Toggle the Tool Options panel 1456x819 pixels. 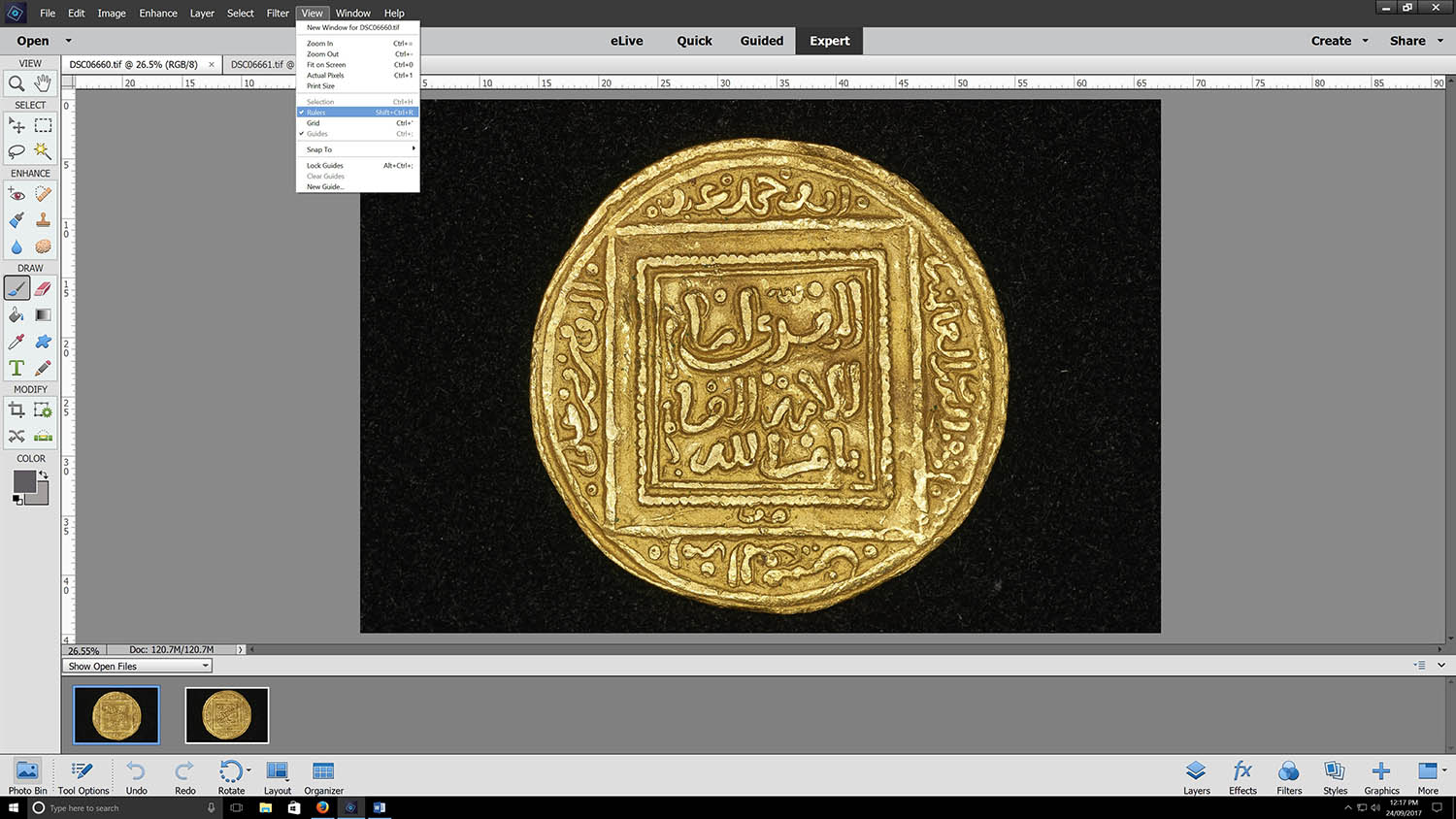[x=83, y=777]
